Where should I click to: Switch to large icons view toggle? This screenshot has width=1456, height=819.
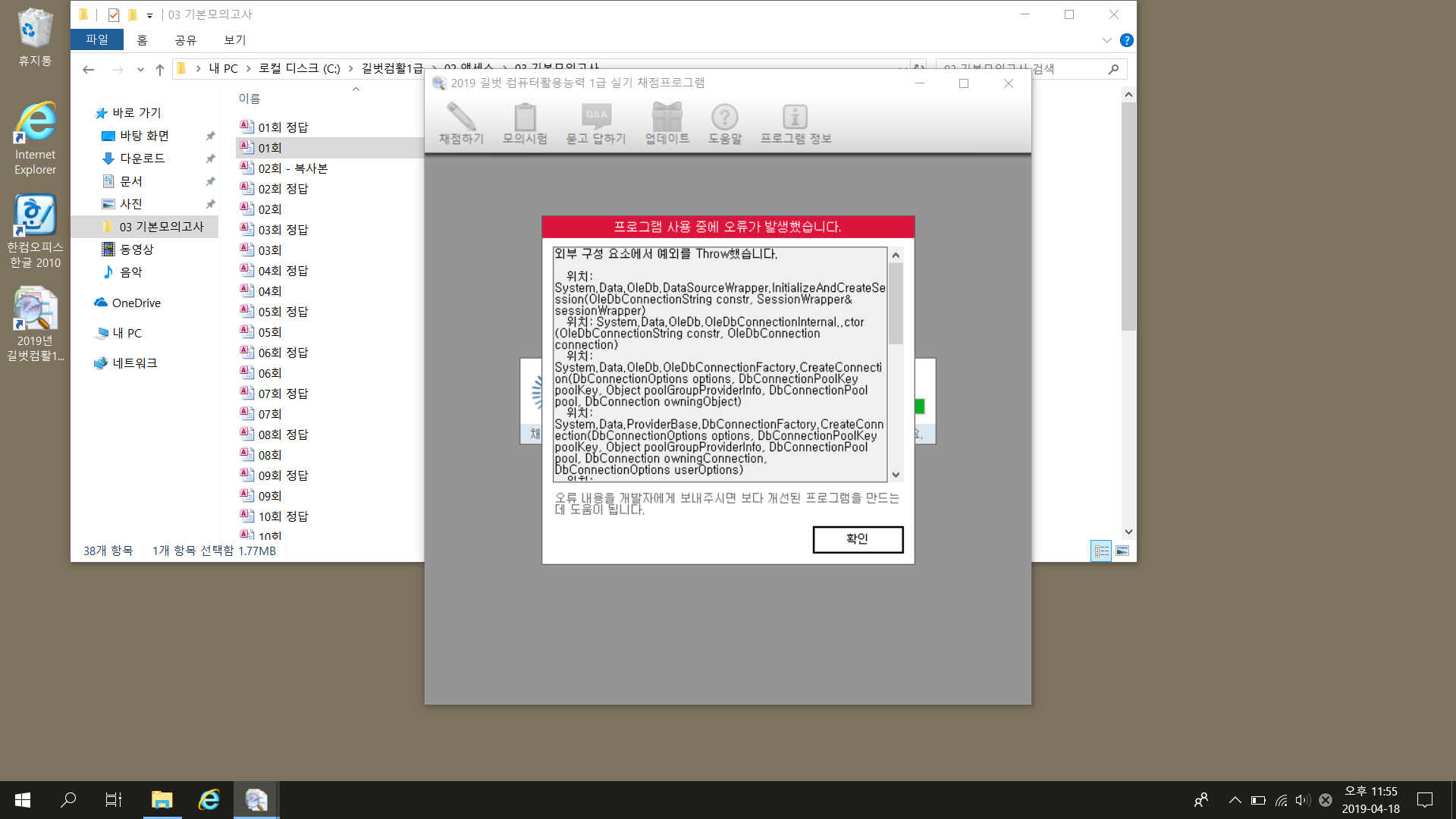click(x=1122, y=551)
